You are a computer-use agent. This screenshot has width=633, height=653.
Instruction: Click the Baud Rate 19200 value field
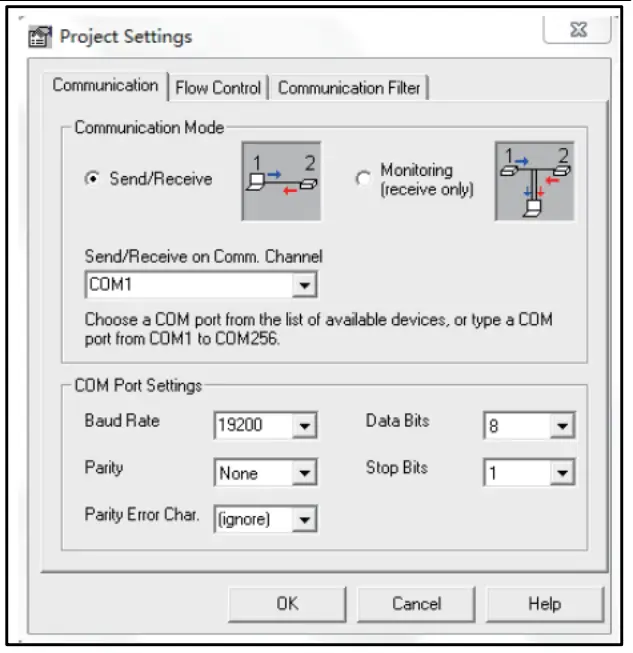pyautogui.click(x=253, y=426)
